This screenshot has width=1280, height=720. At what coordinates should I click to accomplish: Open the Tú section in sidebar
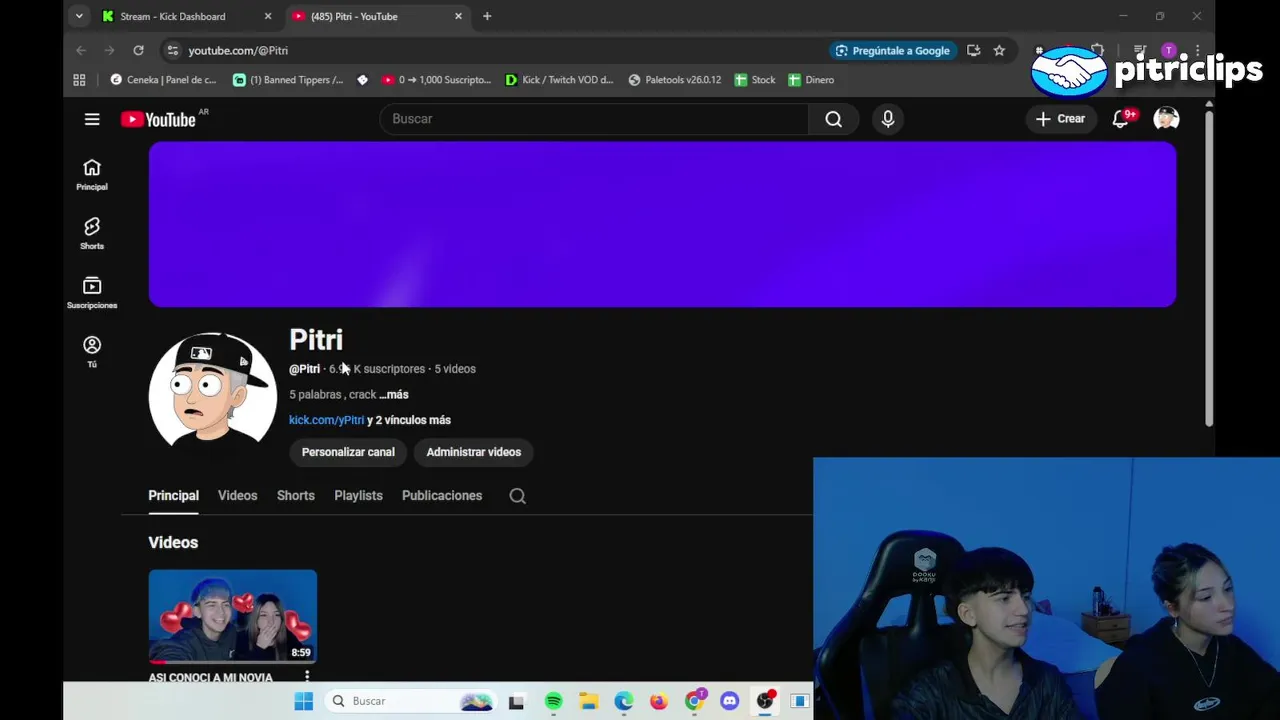pos(92,351)
